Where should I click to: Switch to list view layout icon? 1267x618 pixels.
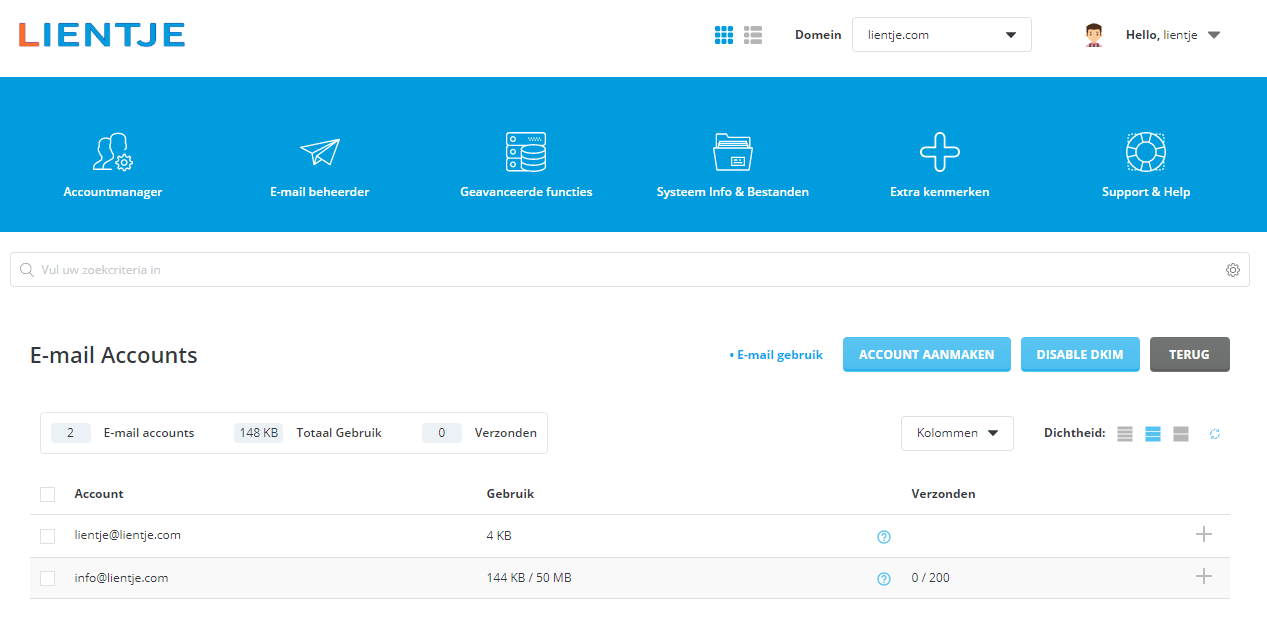753,35
